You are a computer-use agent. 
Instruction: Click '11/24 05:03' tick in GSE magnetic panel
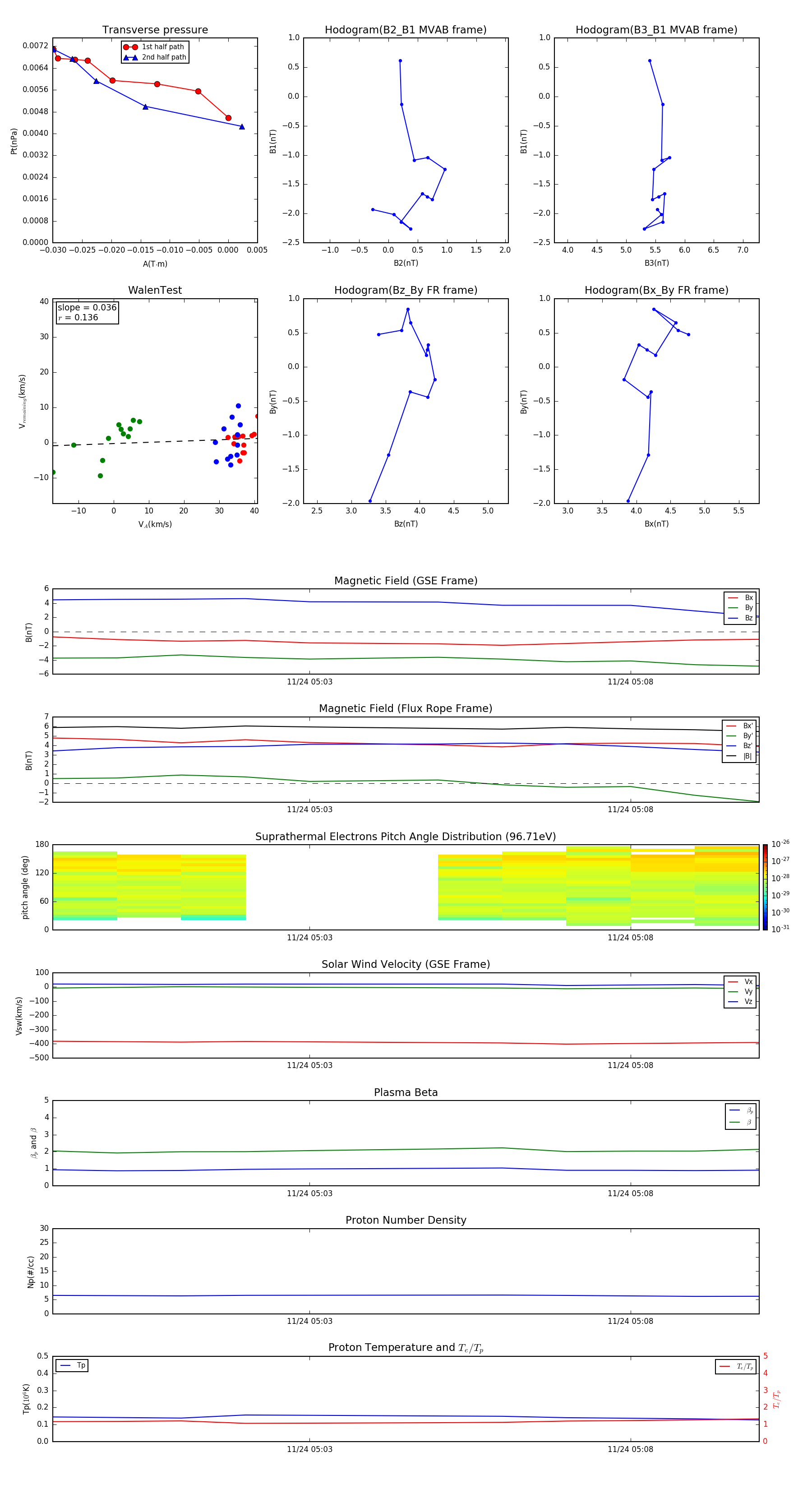click(x=310, y=682)
